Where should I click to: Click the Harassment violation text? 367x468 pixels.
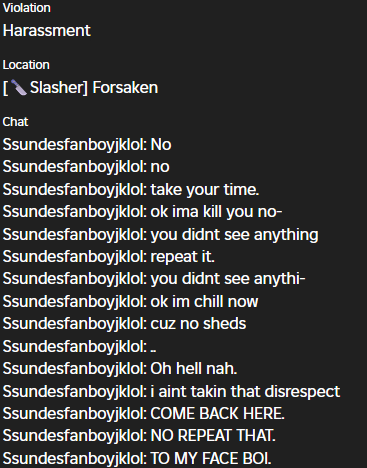(47, 31)
